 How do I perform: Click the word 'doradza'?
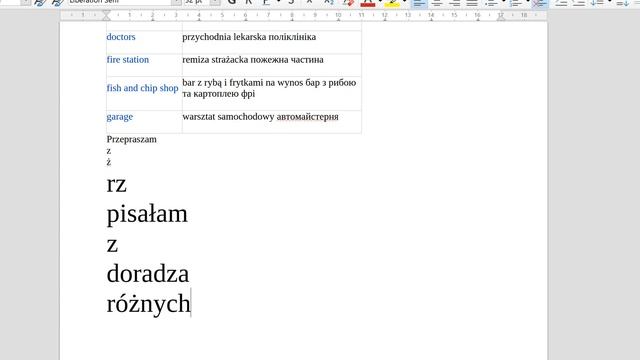click(148, 273)
